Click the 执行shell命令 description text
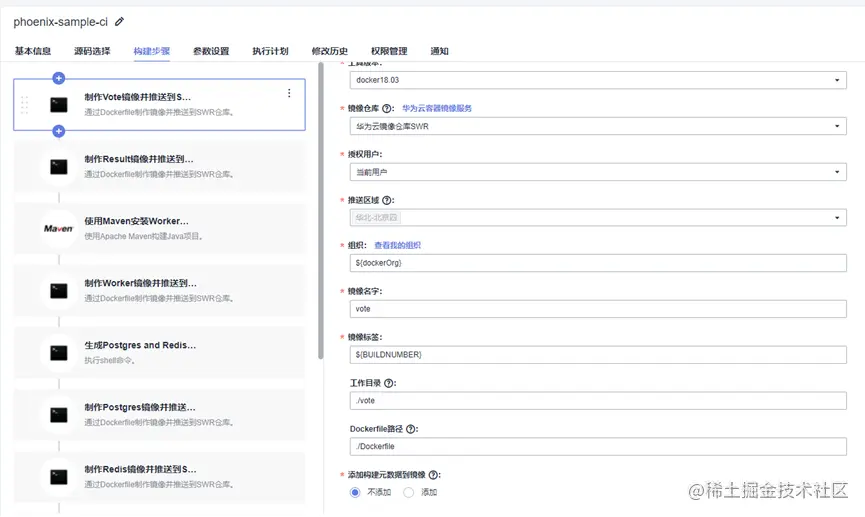 [110, 360]
